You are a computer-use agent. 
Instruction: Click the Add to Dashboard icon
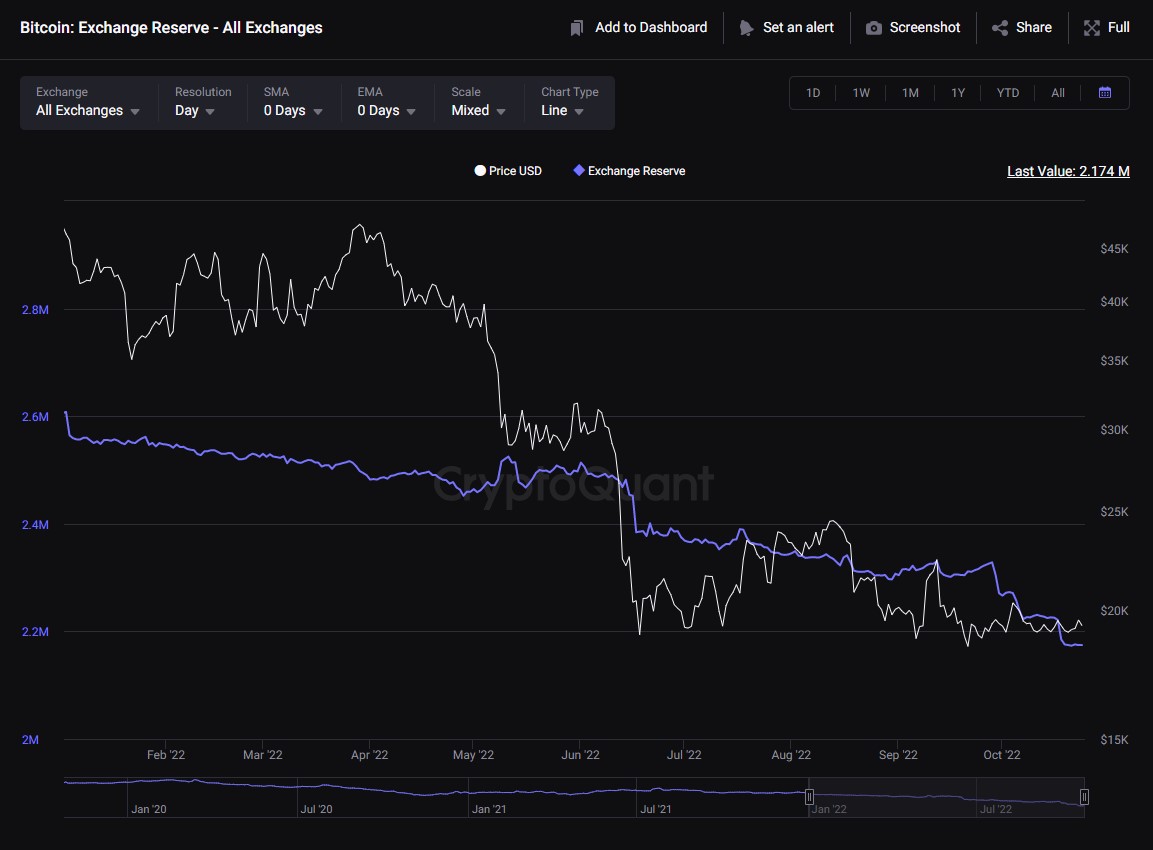(x=576, y=27)
